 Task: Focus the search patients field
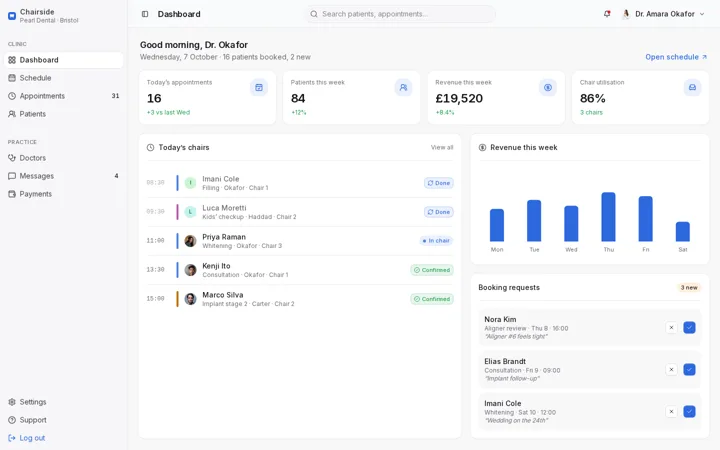(x=400, y=14)
